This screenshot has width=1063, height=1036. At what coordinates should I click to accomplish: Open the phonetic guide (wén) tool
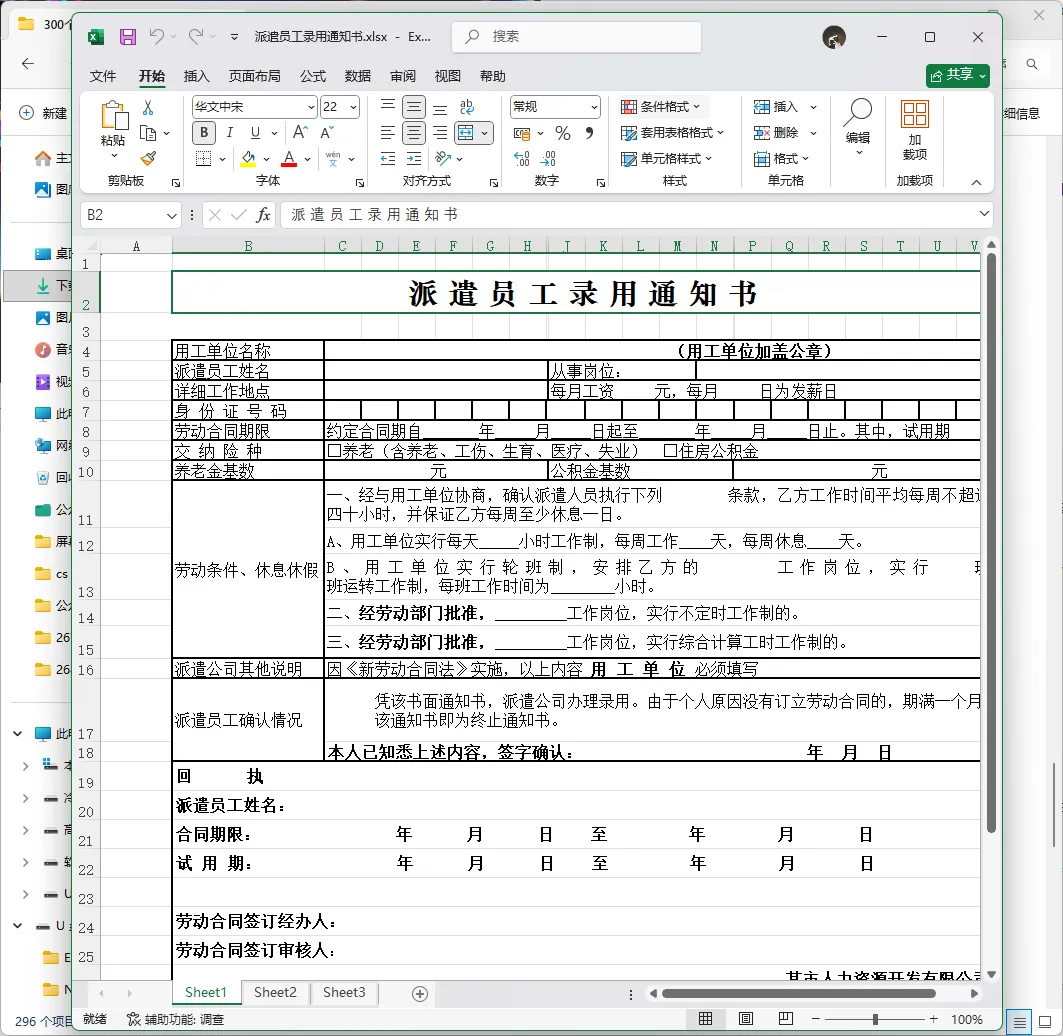pos(333,159)
